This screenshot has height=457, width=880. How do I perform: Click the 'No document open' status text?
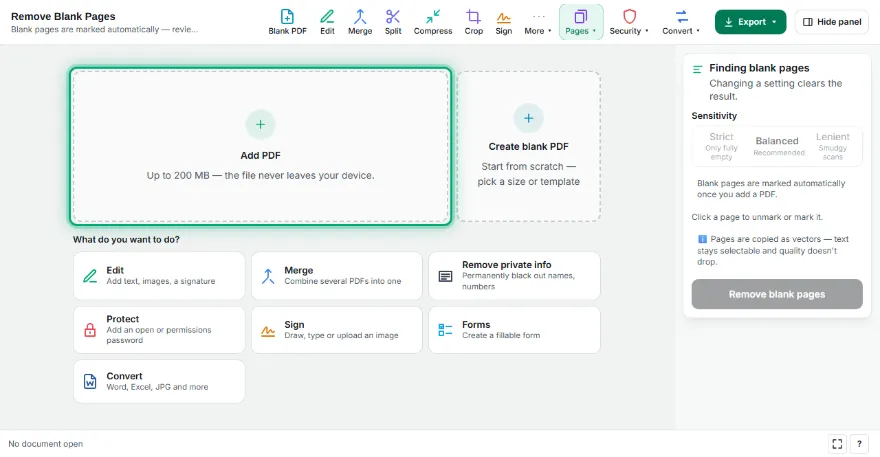(x=45, y=444)
